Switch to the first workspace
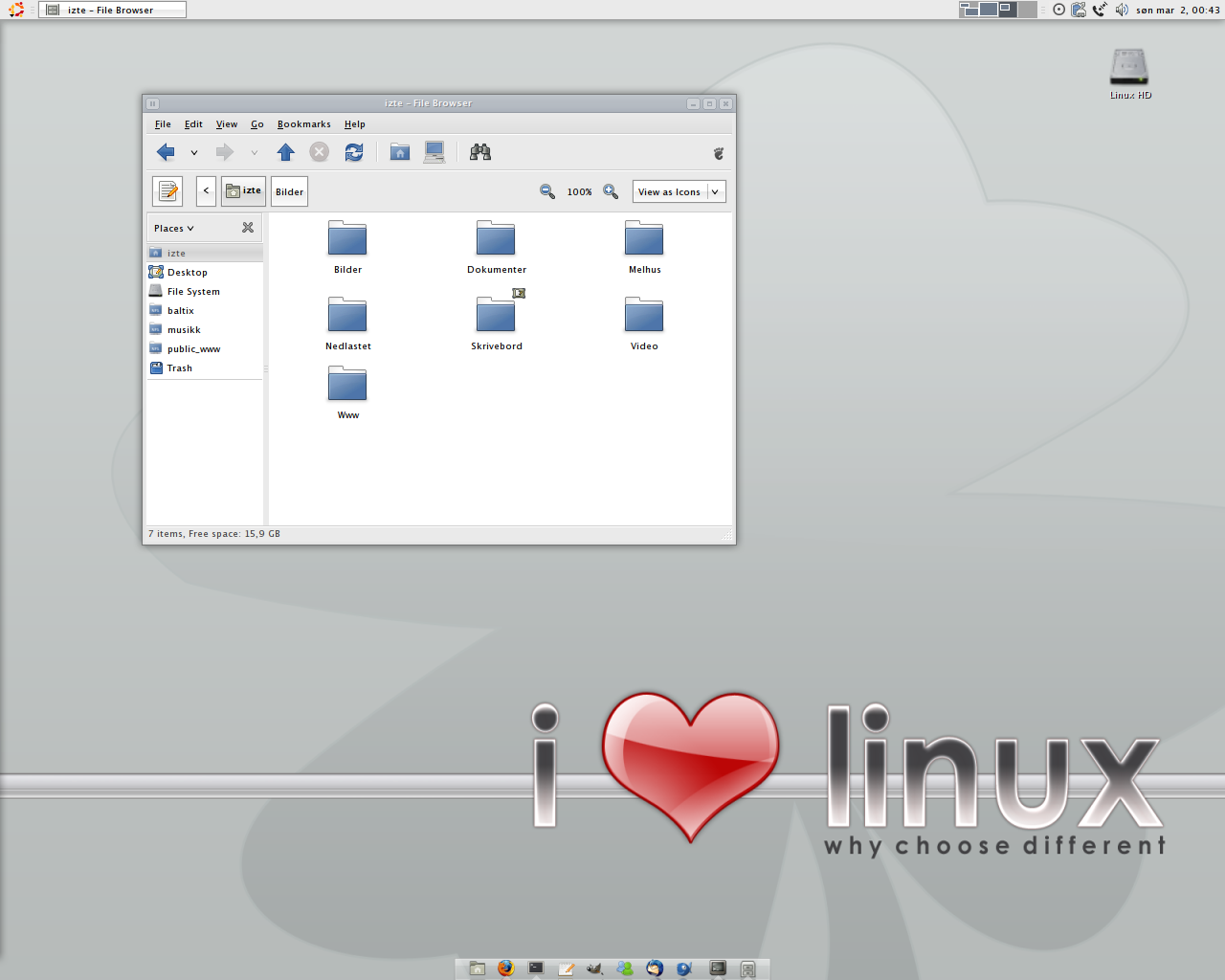 point(969,10)
